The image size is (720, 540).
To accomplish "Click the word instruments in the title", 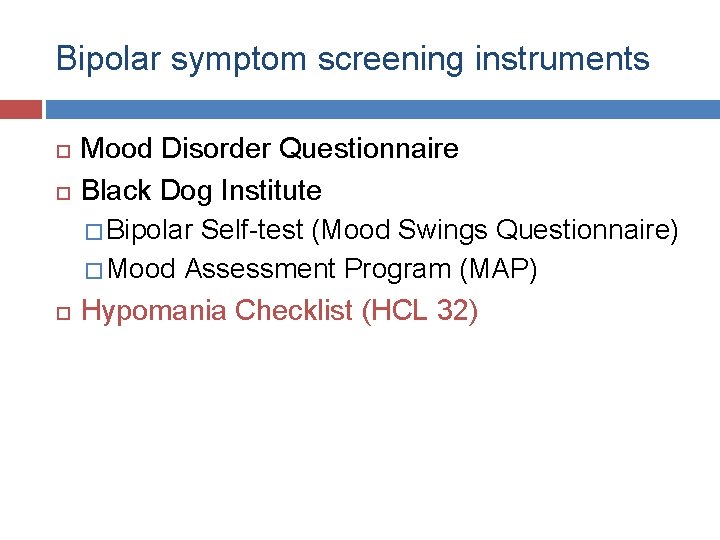I will [x=562, y=59].
